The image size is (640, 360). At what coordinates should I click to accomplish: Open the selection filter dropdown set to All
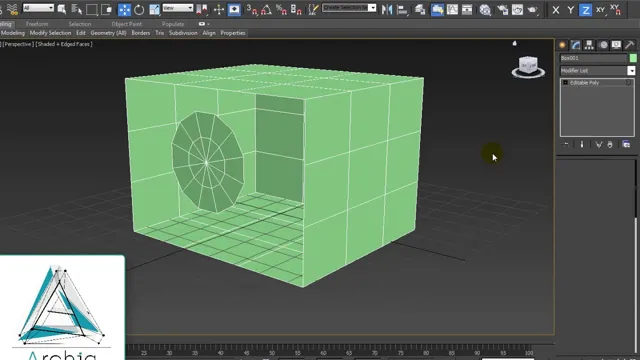point(38,8)
